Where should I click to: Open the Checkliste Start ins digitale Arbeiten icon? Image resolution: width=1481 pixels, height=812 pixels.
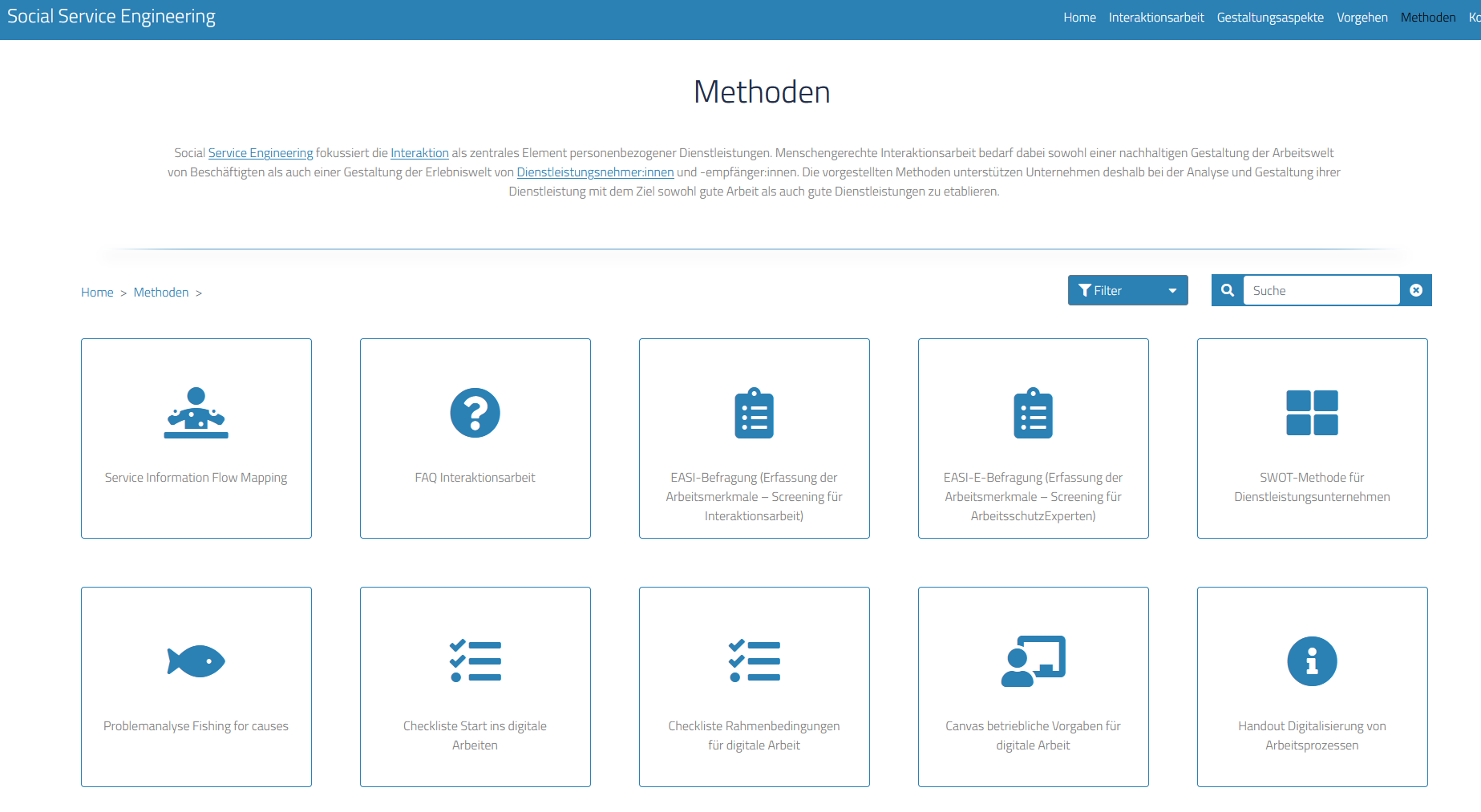click(475, 661)
